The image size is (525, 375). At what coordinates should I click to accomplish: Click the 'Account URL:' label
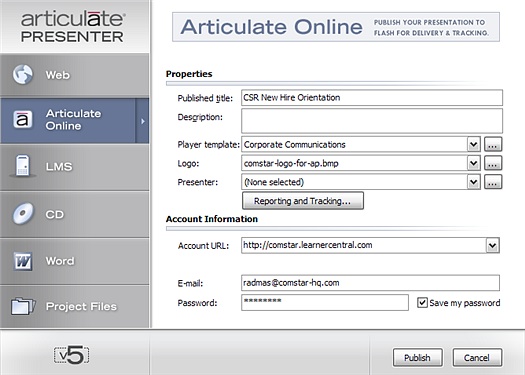click(203, 246)
